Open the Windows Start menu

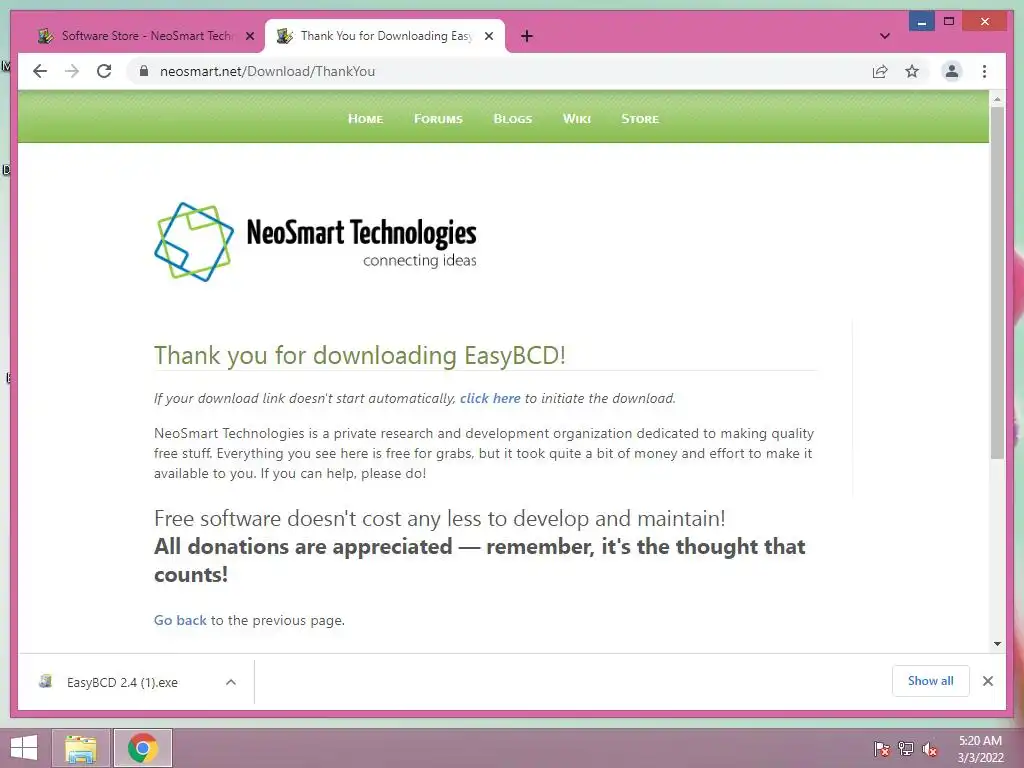24,748
